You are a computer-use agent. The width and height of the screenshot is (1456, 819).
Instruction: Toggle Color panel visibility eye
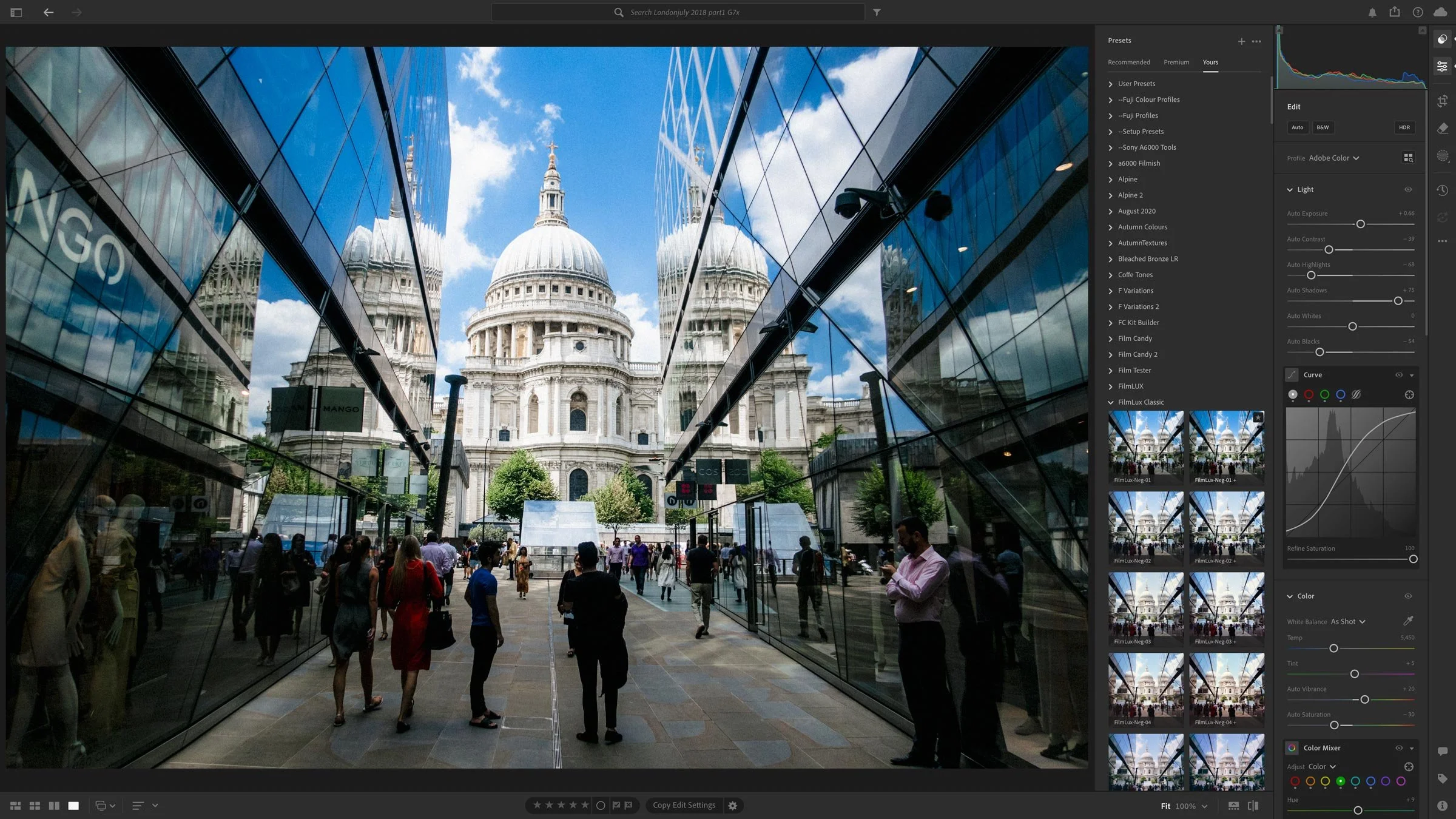[1408, 596]
